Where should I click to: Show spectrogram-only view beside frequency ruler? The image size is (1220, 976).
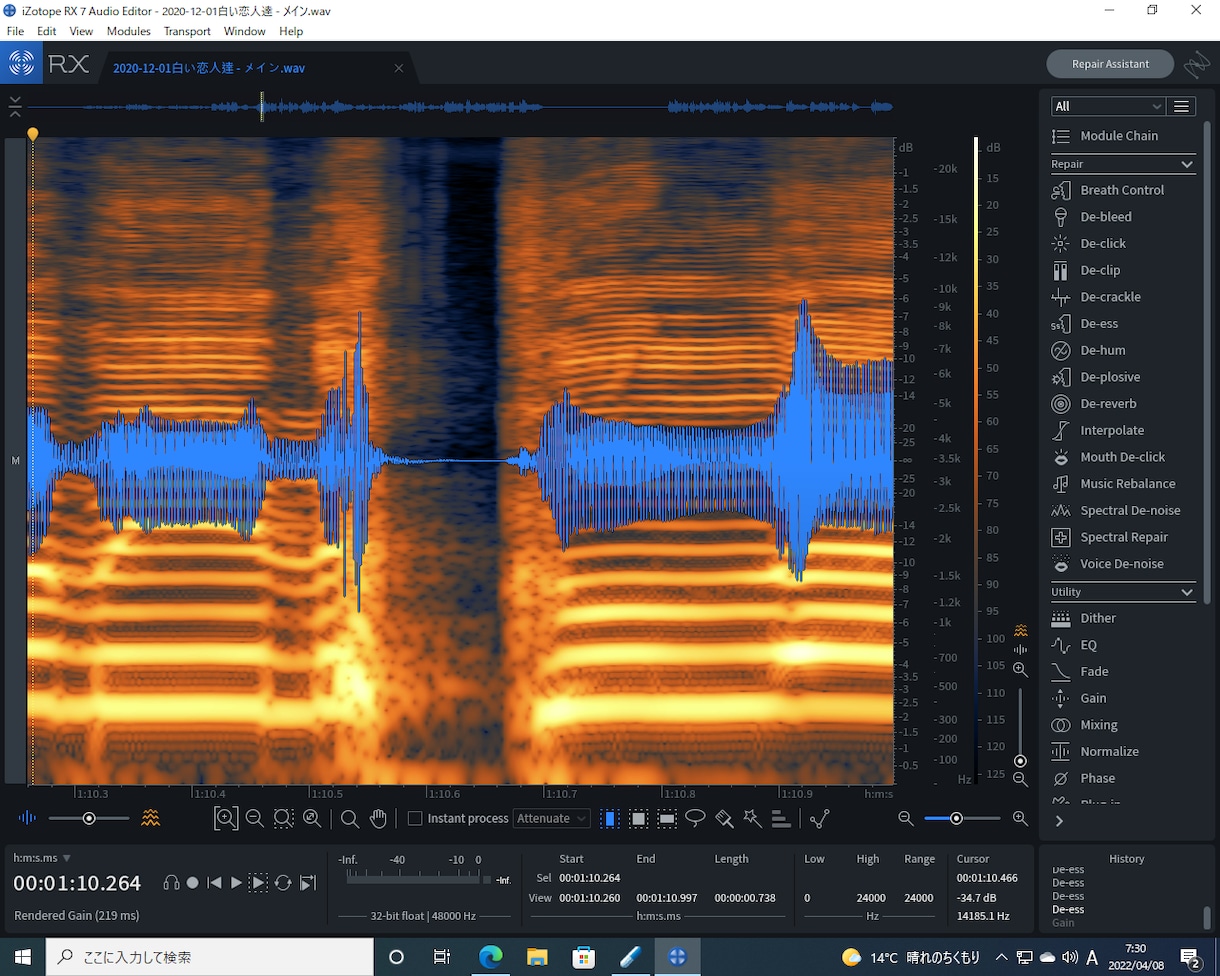[1021, 630]
